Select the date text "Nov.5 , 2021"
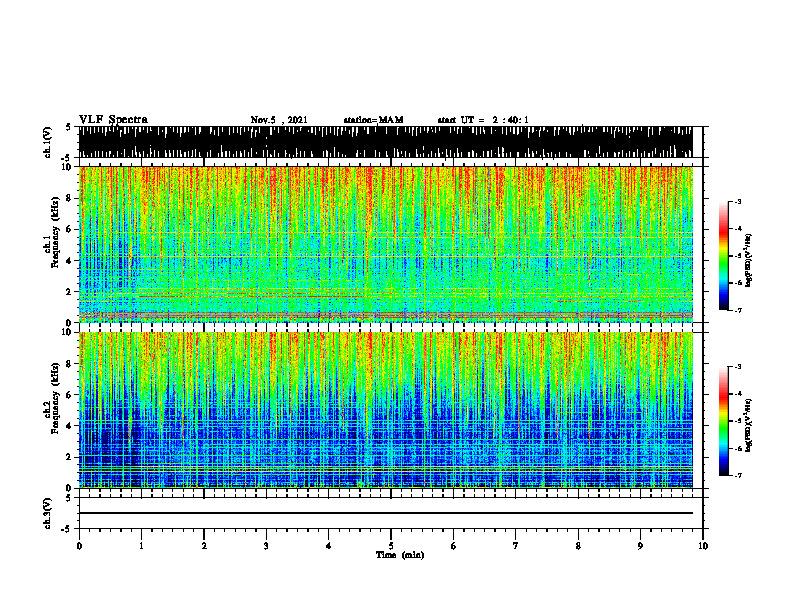 279,120
